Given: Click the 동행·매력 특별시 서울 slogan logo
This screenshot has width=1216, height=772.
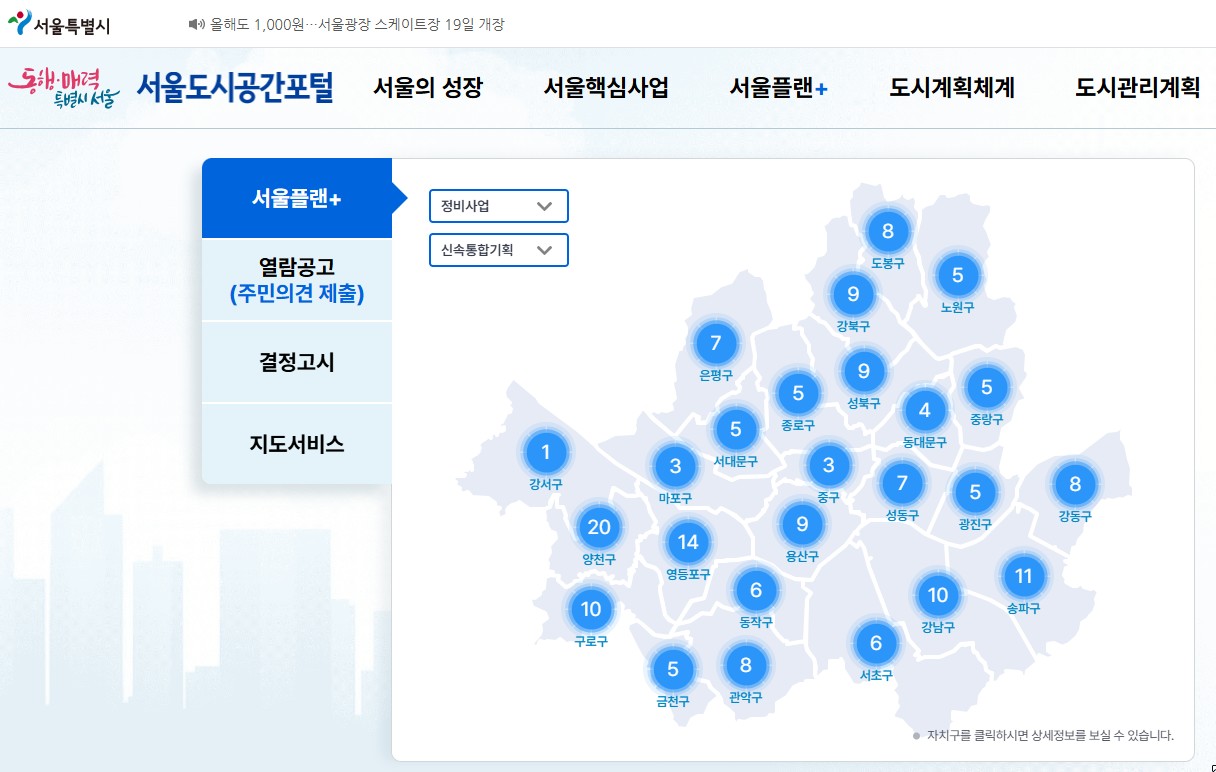Looking at the screenshot, I should [64, 88].
